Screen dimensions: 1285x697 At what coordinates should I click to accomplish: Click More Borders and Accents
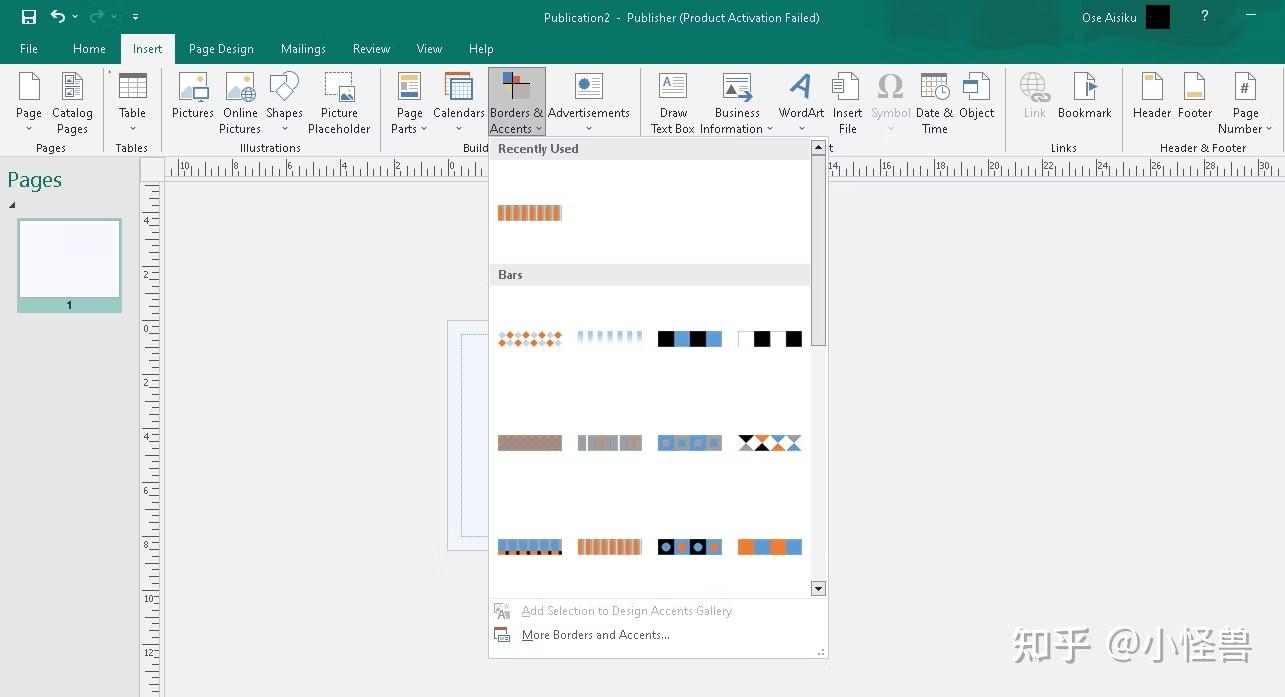click(x=595, y=635)
